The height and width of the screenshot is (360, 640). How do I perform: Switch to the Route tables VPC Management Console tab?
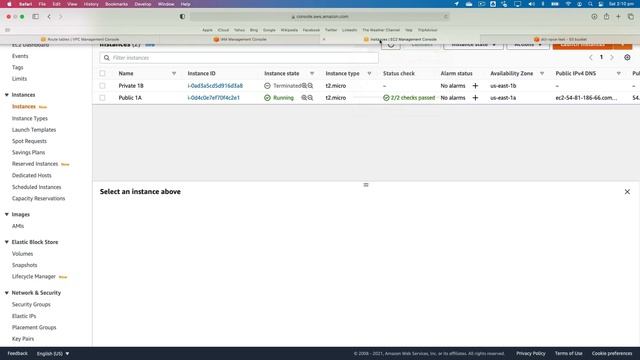(x=80, y=40)
